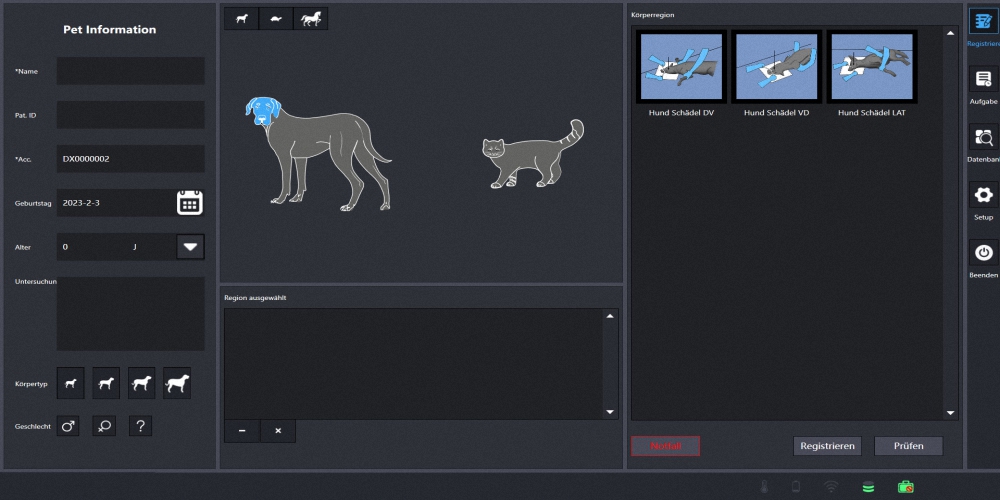The height and width of the screenshot is (500, 1000).
Task: Set gender to male
Action: click(70, 427)
